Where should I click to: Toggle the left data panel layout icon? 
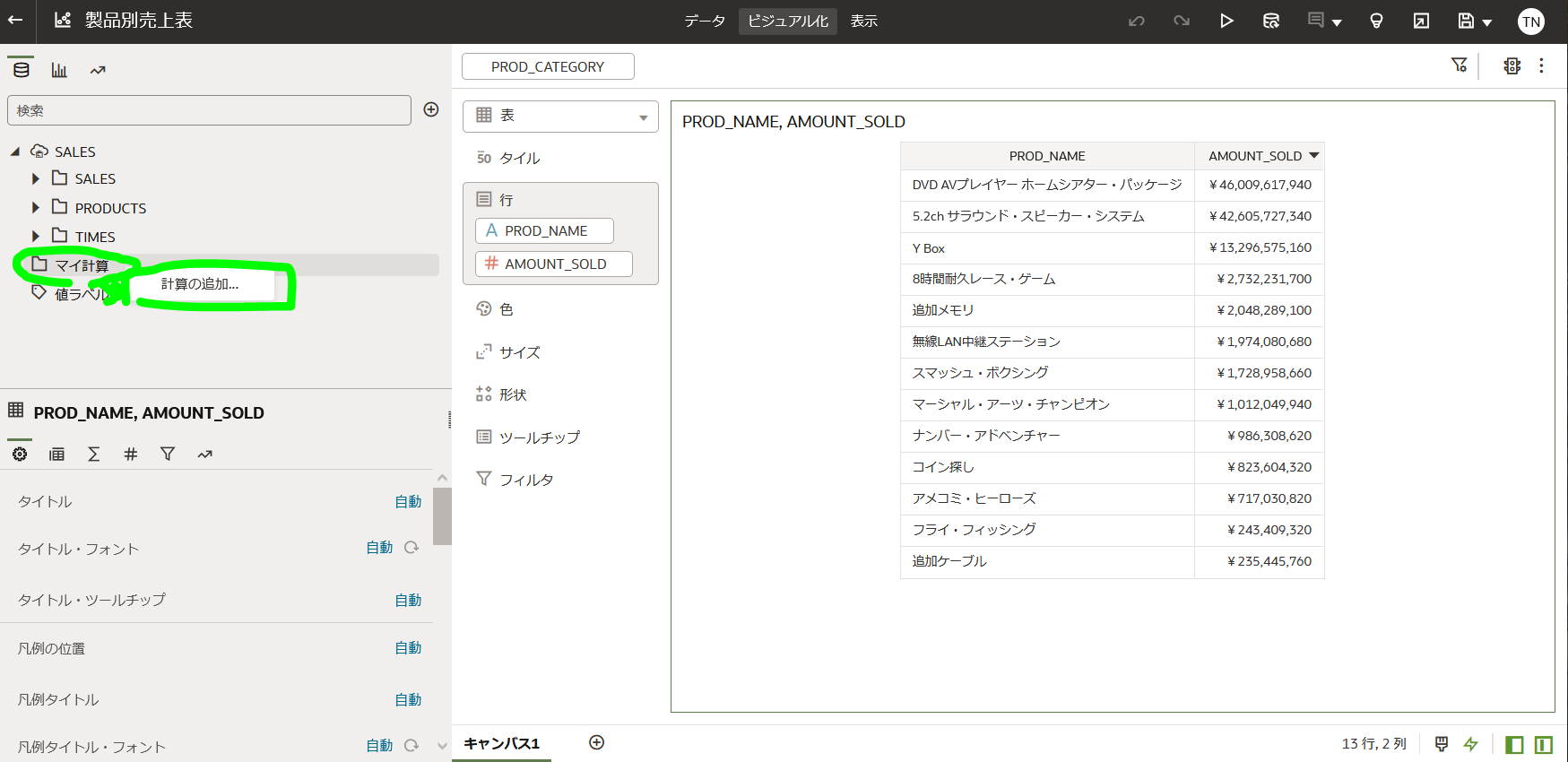1514,744
